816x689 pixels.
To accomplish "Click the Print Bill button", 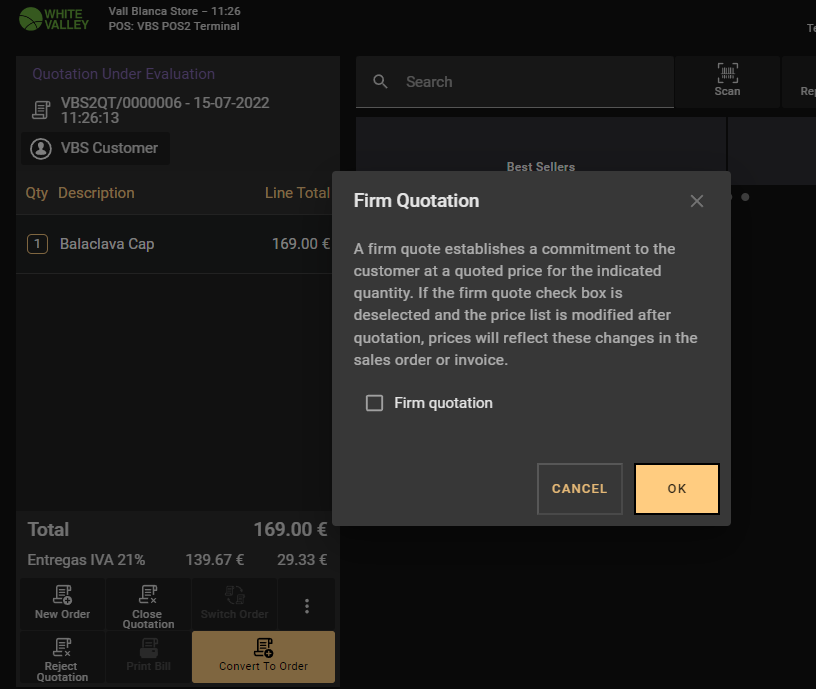I will tap(148, 656).
